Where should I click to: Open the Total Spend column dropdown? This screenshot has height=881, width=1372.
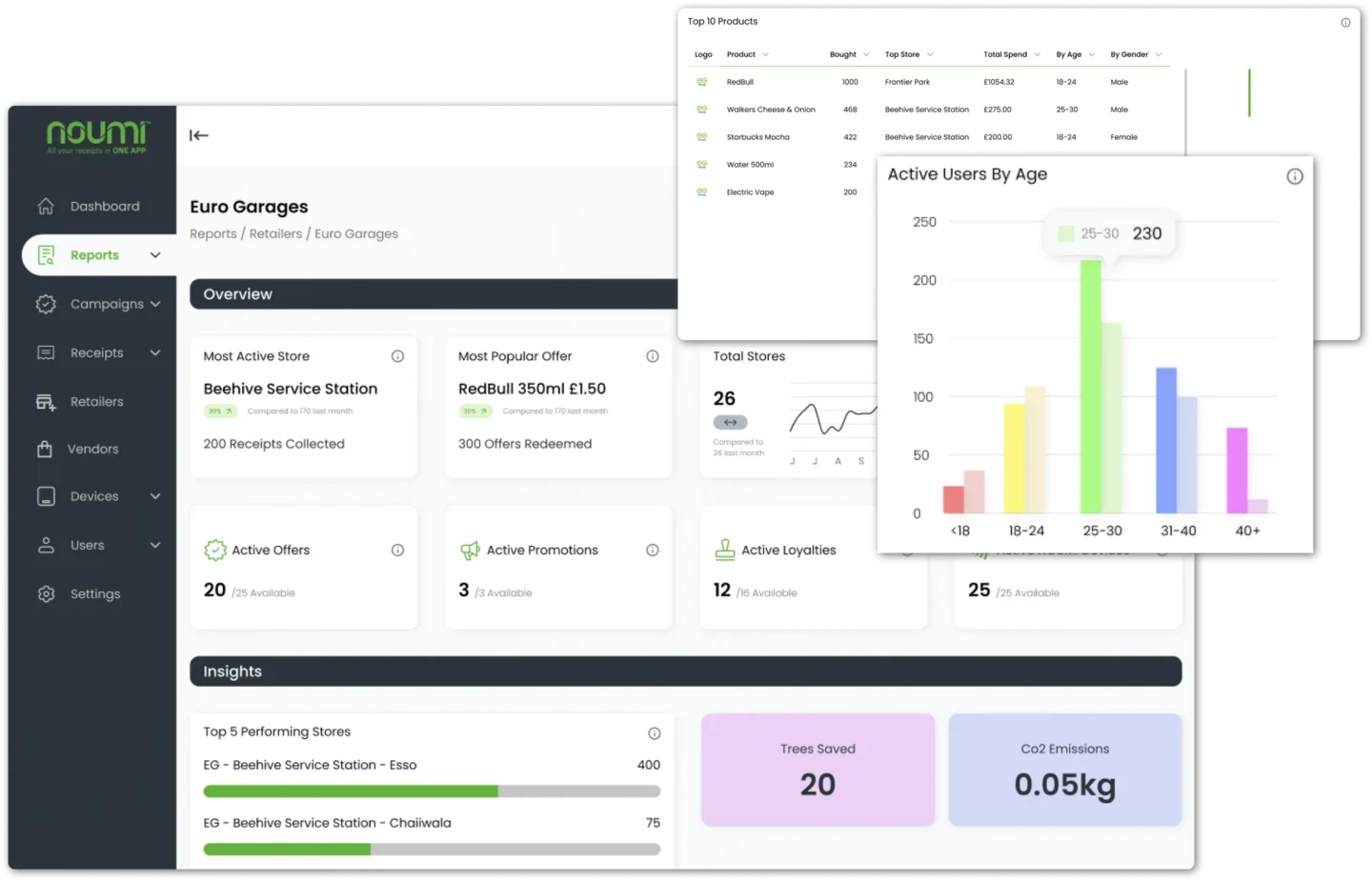[1038, 54]
